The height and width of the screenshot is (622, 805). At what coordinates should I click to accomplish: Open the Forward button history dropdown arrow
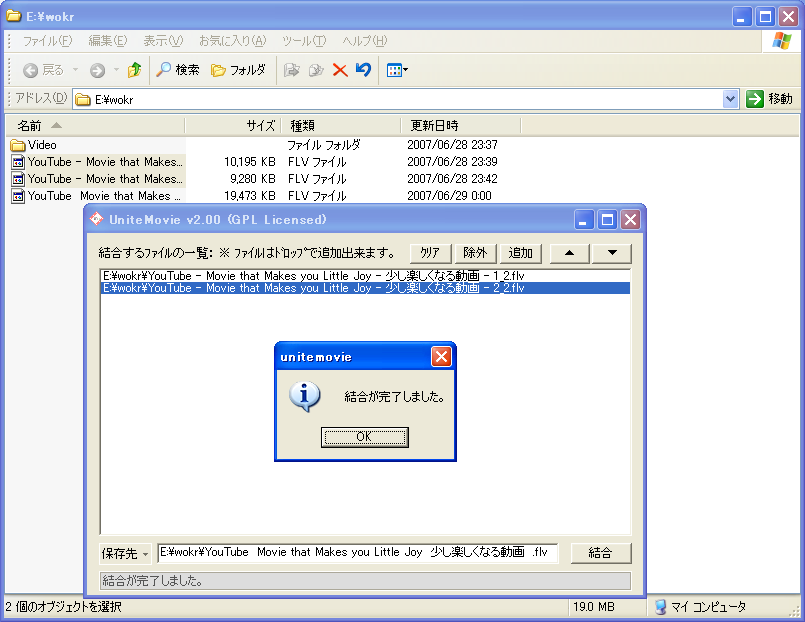117,69
